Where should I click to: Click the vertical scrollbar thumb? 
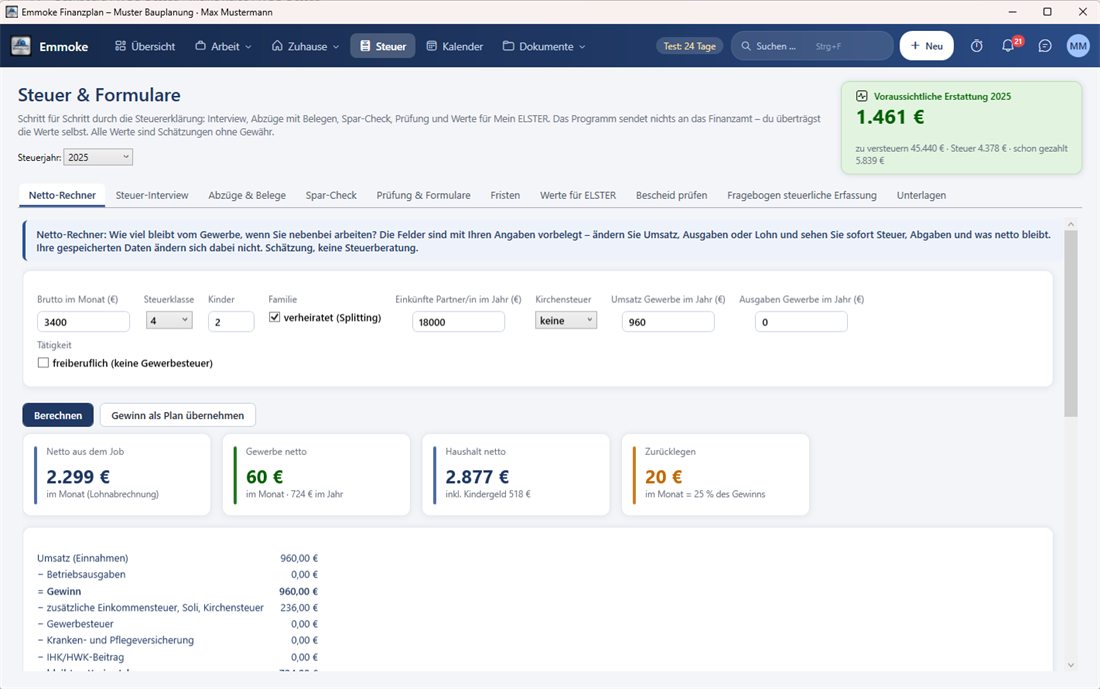coord(1071,323)
